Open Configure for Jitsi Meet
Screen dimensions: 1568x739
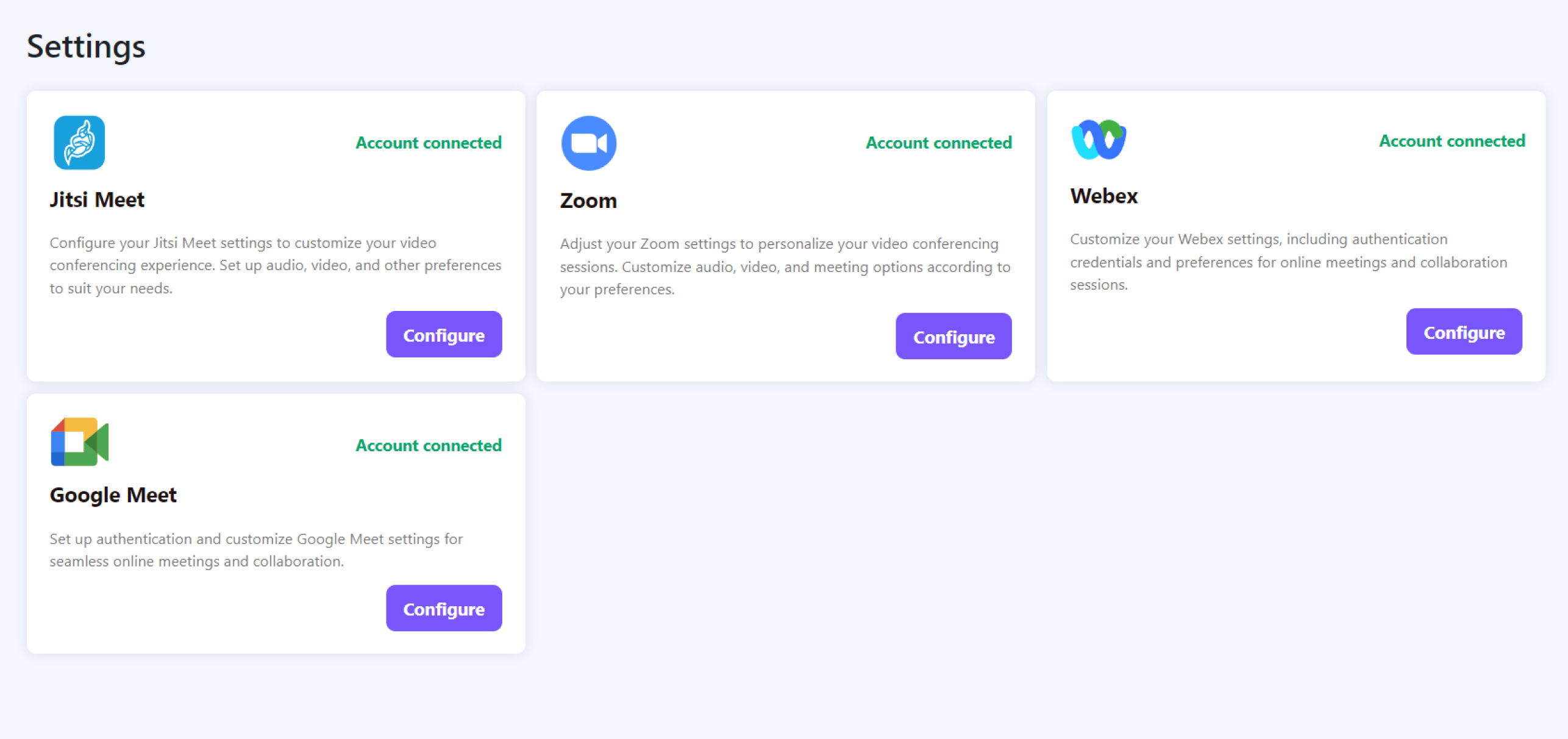[444, 335]
